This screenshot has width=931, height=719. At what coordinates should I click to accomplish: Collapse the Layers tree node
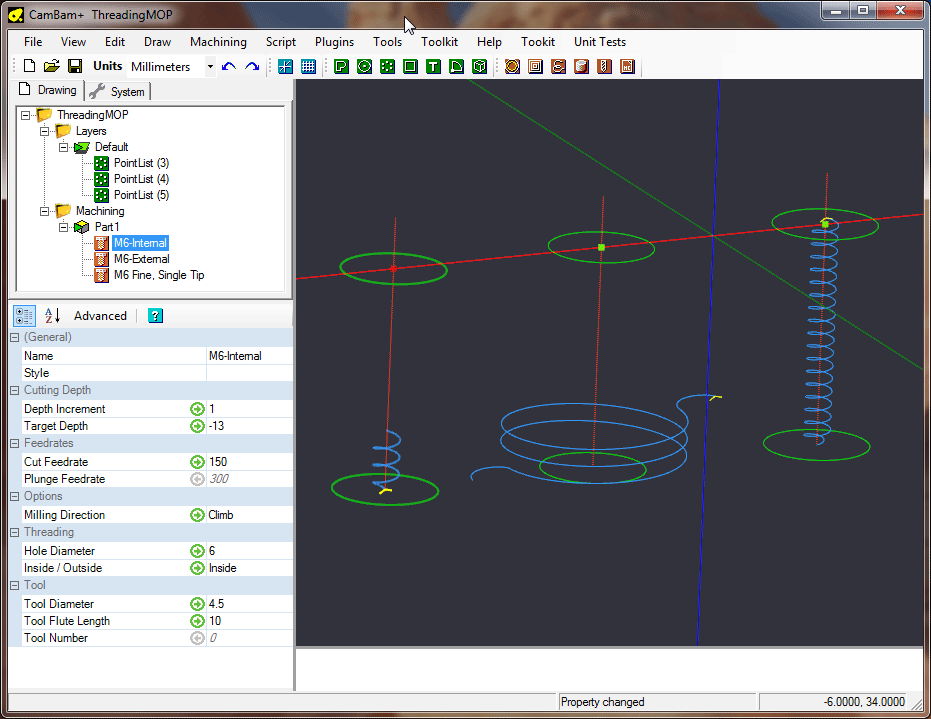pyautogui.click(x=44, y=131)
